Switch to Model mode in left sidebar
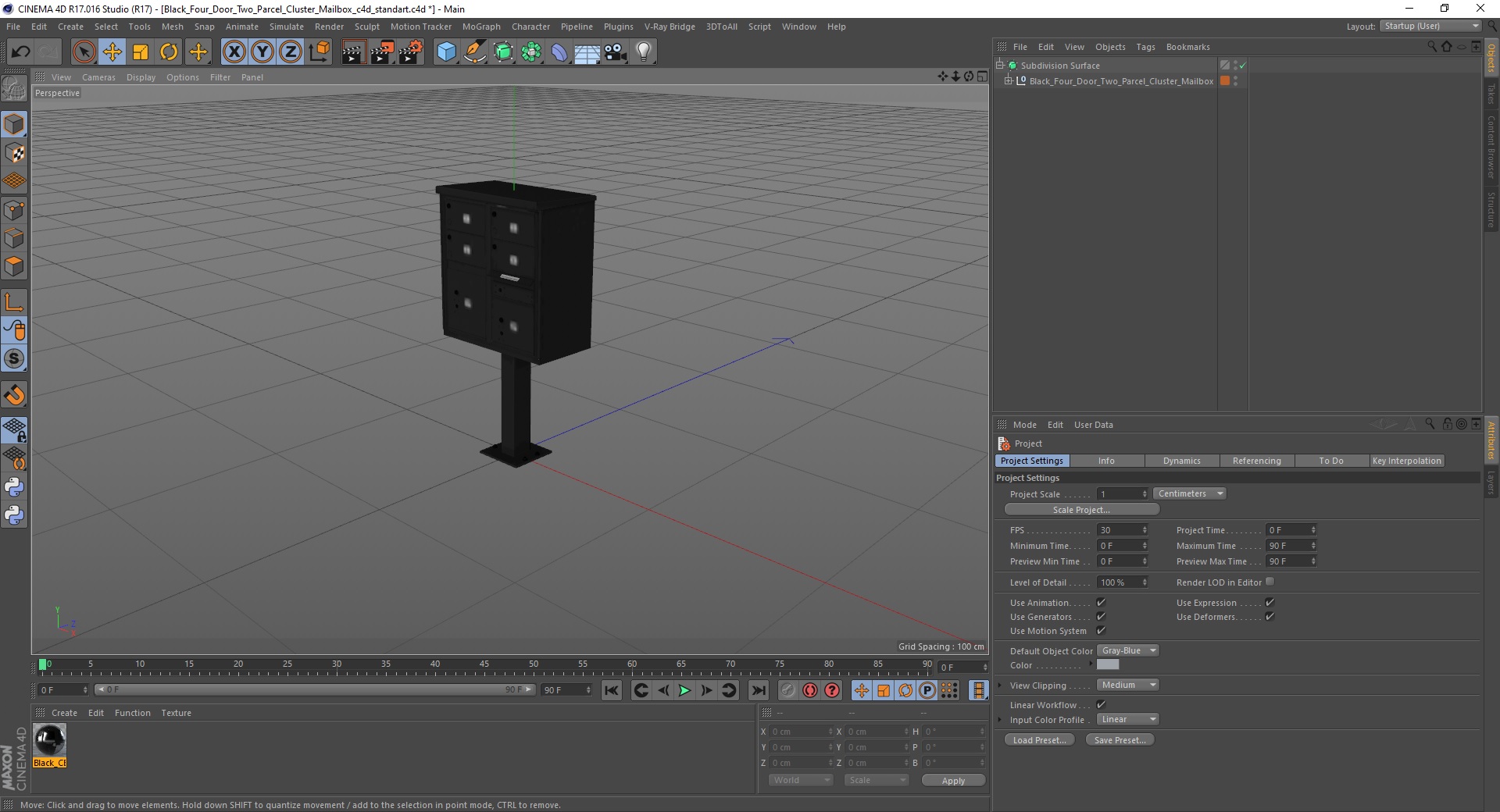The height and width of the screenshot is (812, 1500). [14, 124]
